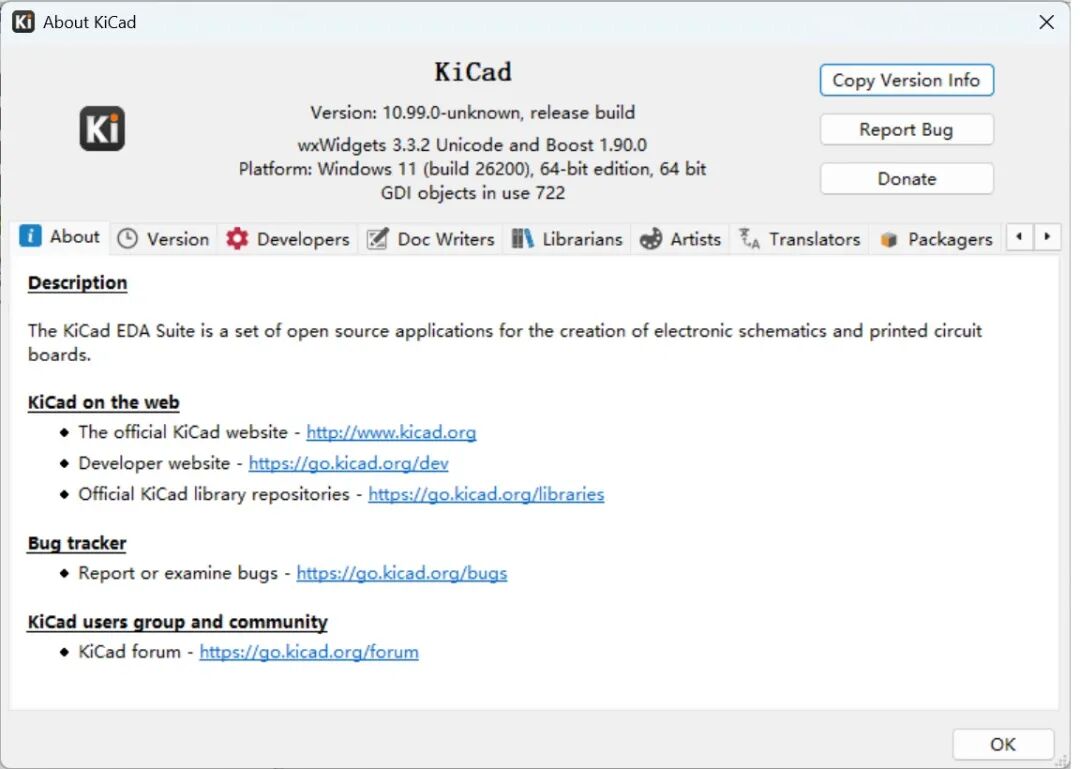Viewport: 1080px width, 769px height.
Task: Open the official kicad.org website link
Action: (x=391, y=432)
